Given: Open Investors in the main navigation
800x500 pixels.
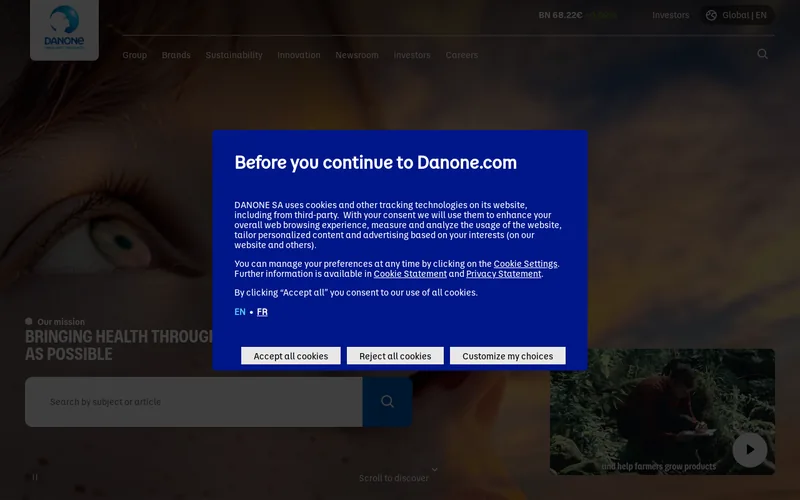Looking at the screenshot, I should point(412,55).
